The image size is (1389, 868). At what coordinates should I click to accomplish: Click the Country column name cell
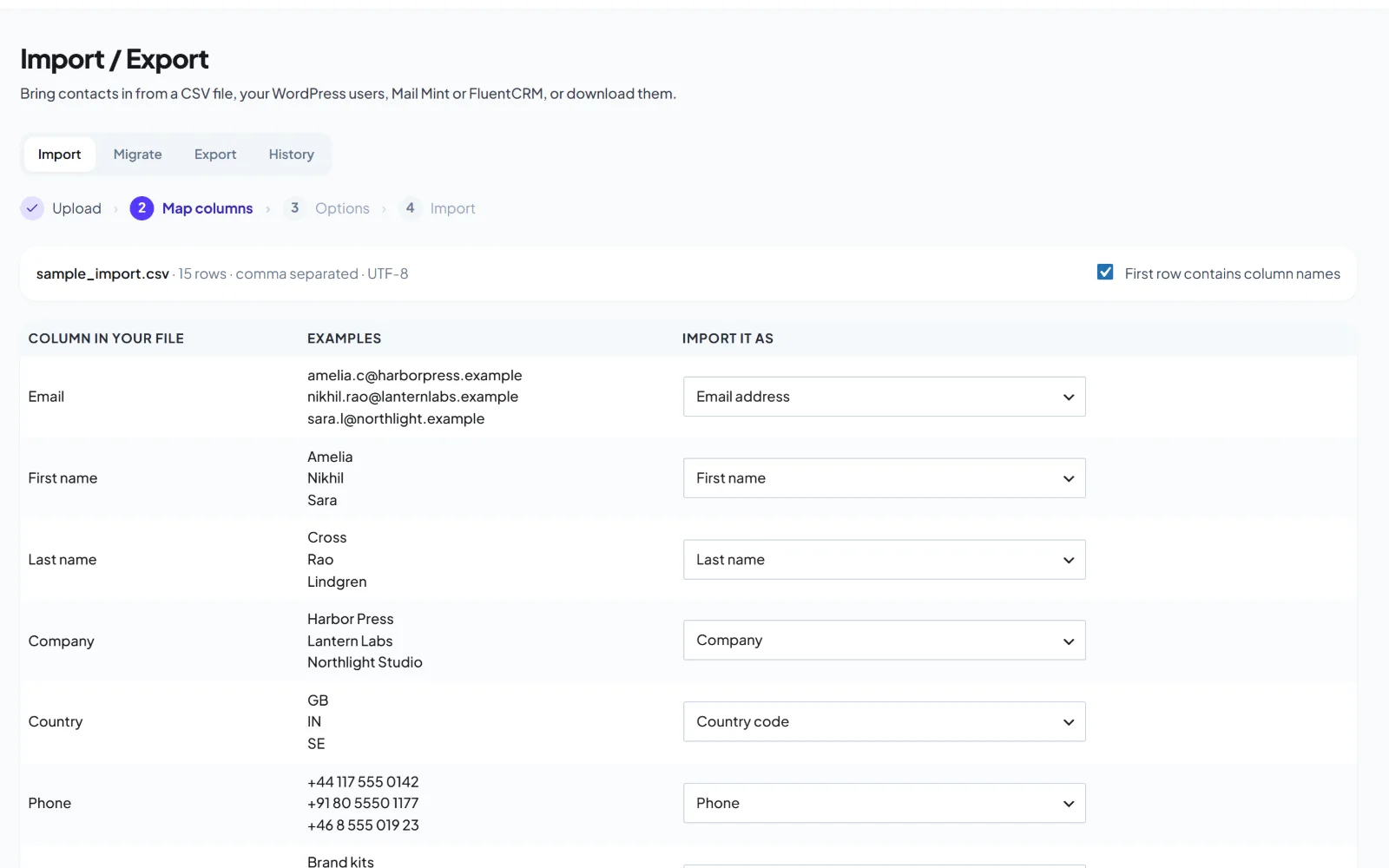[56, 722]
